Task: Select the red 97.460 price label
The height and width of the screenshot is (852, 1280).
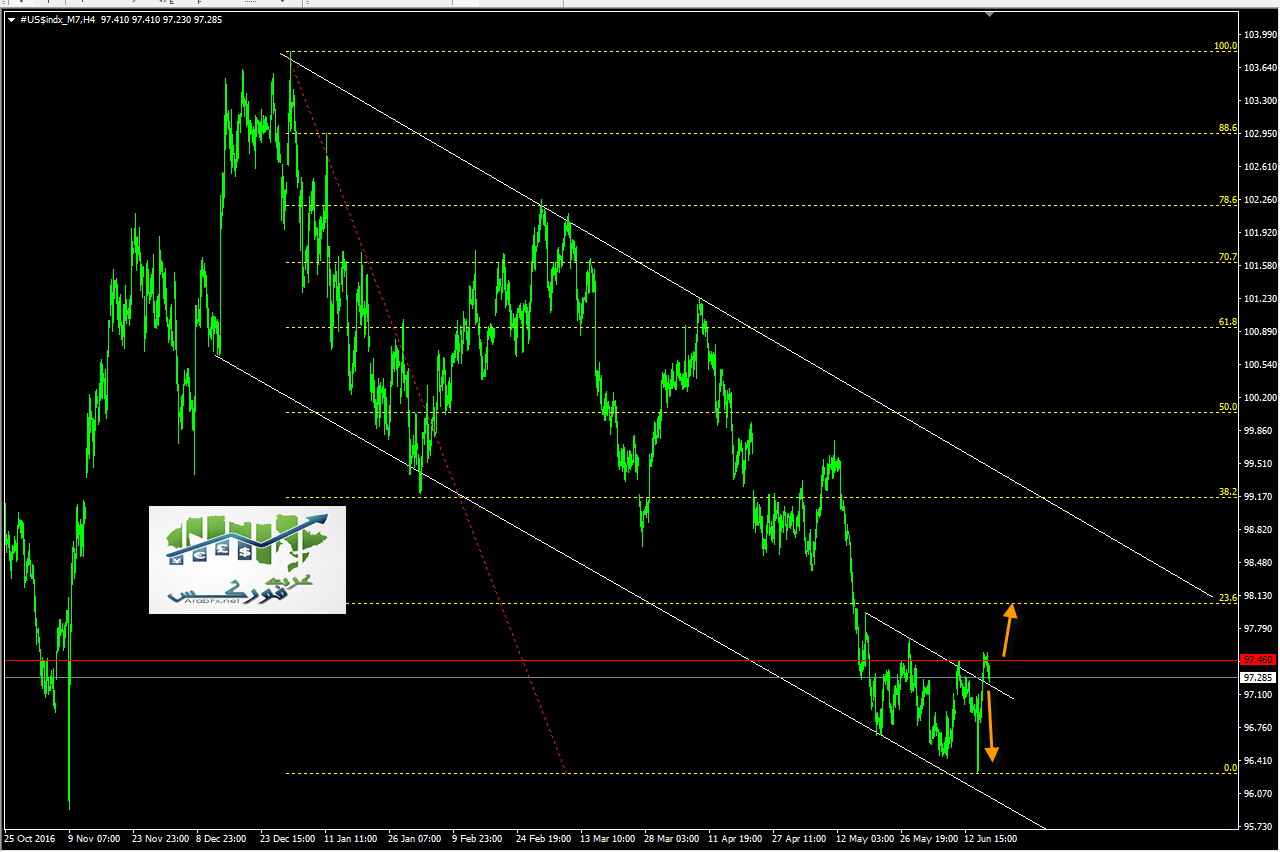Action: coord(1257,660)
